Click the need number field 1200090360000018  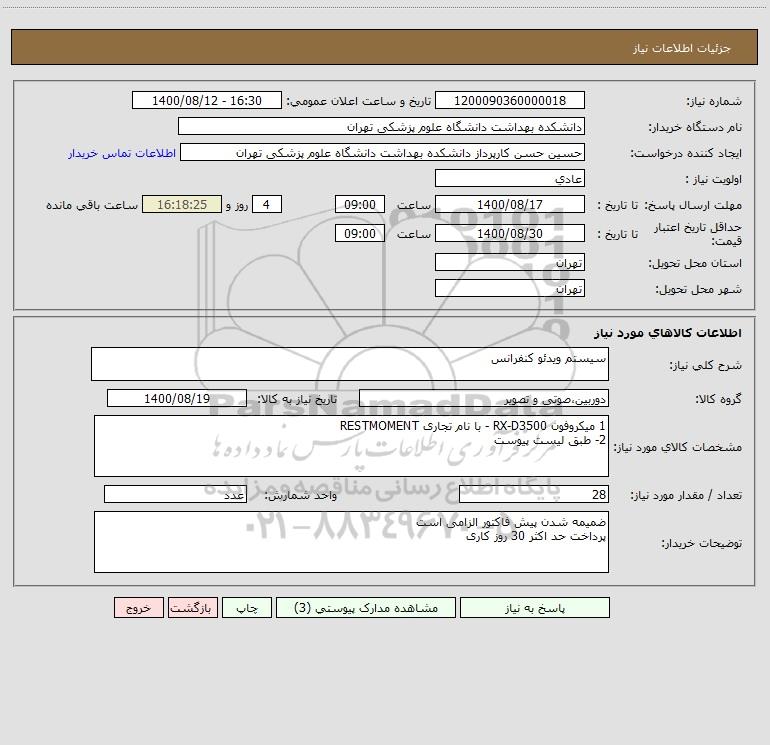pos(510,100)
